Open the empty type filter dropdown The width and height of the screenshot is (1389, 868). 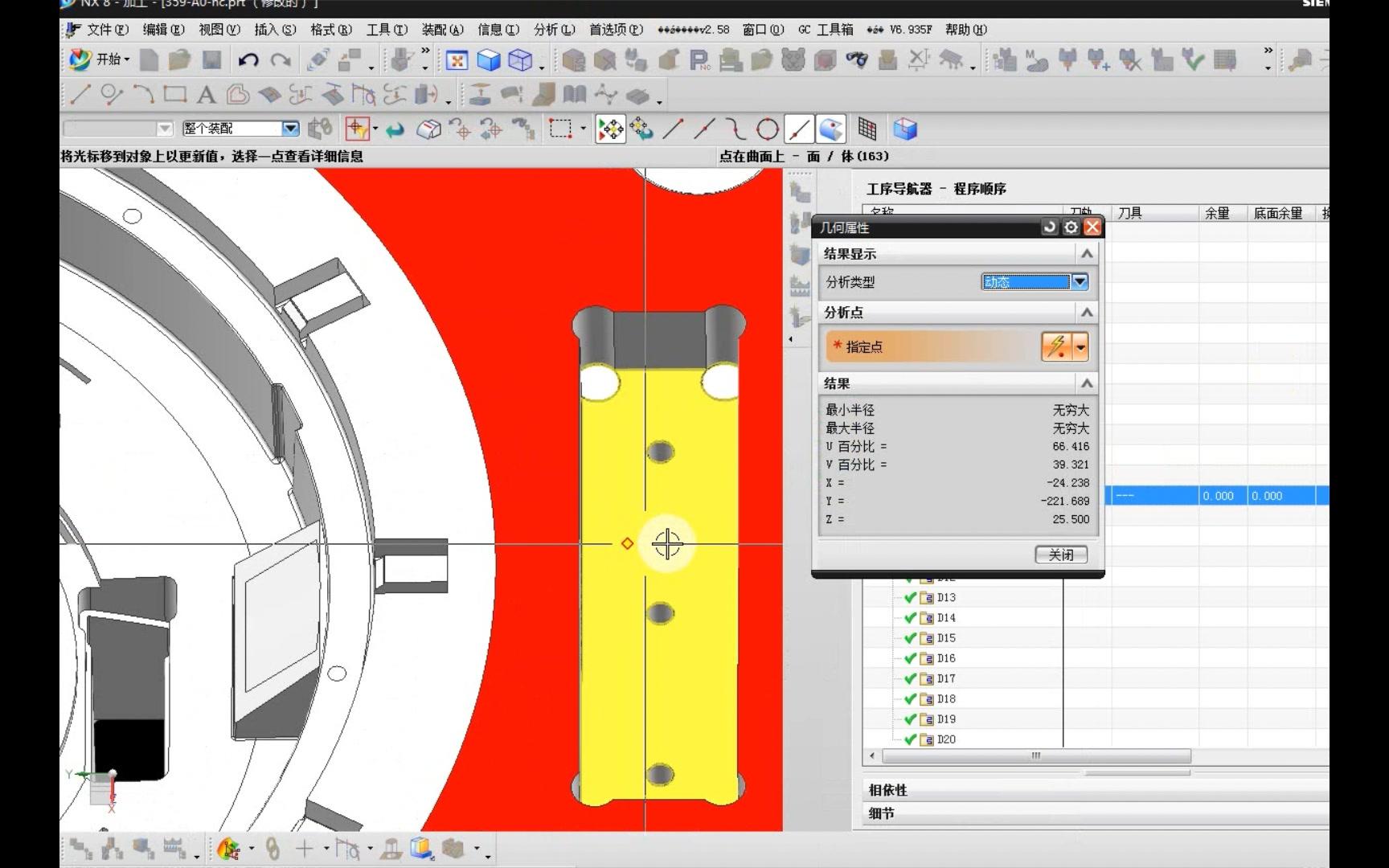[165, 129]
